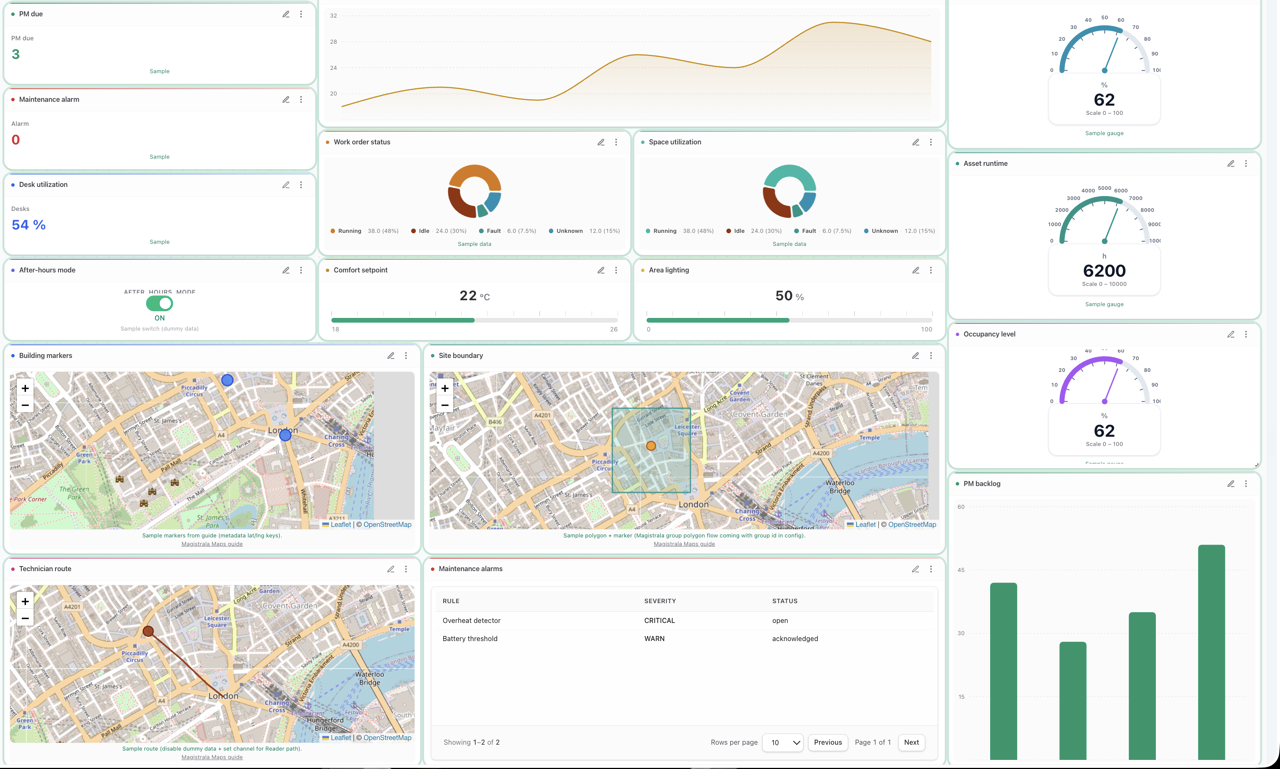This screenshot has width=1280, height=769.
Task: Edit the Maintenance alarms table widget
Action: pyautogui.click(x=916, y=569)
